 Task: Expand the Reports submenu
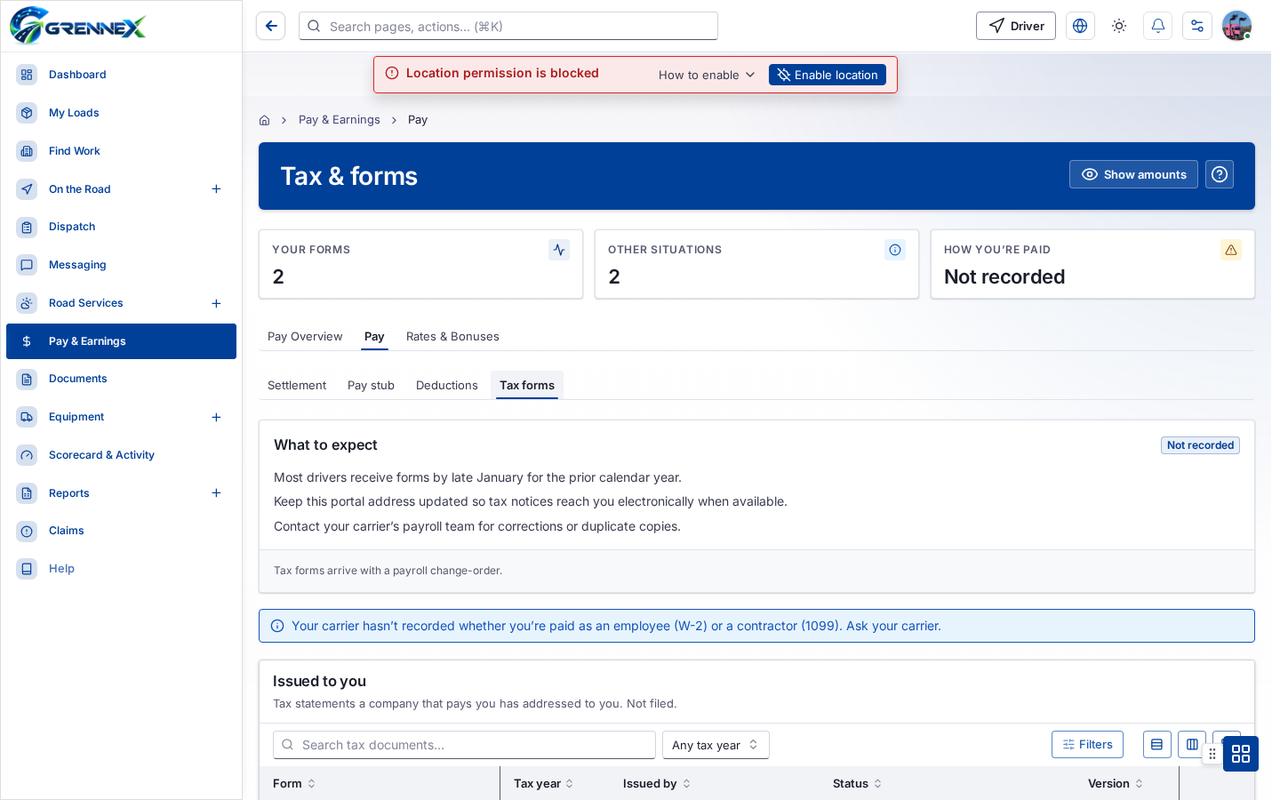(216, 493)
